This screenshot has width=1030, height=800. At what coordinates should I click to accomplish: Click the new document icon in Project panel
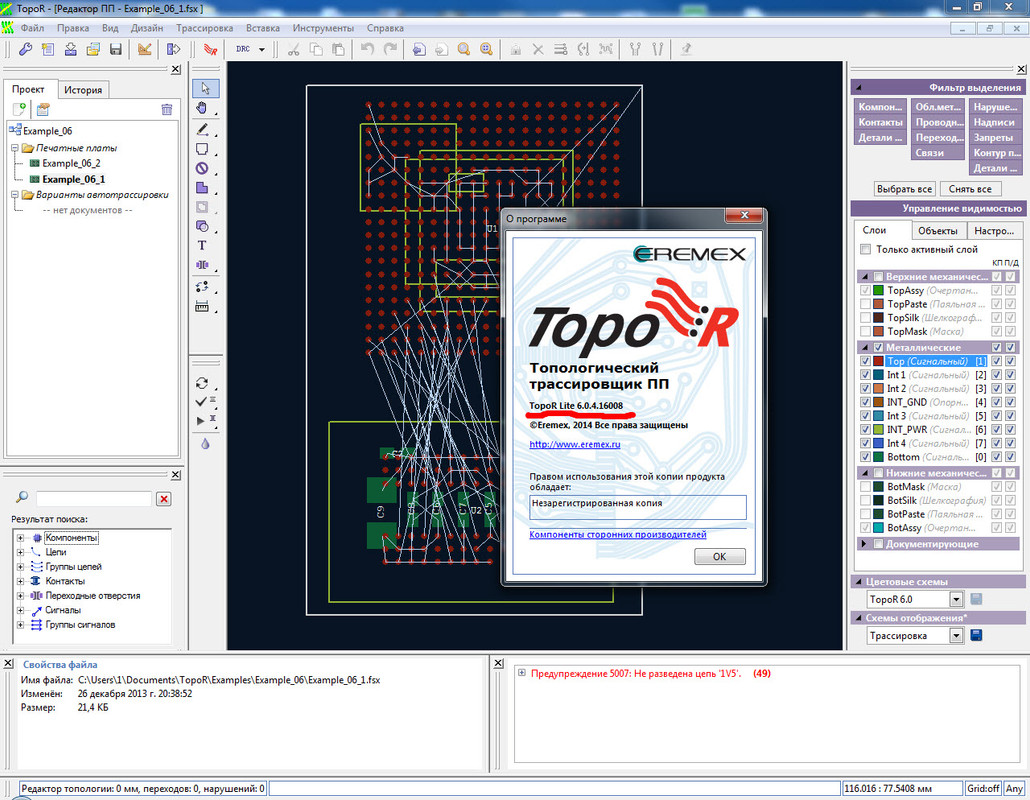[20, 109]
